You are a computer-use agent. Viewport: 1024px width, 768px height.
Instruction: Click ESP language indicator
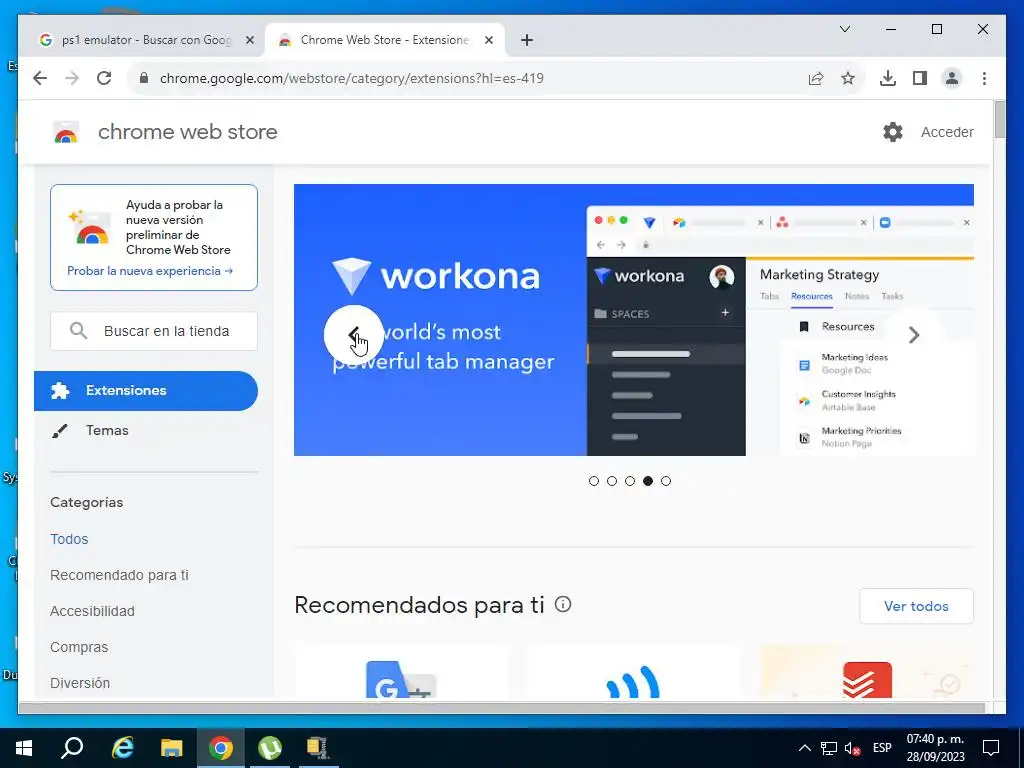[x=882, y=748]
